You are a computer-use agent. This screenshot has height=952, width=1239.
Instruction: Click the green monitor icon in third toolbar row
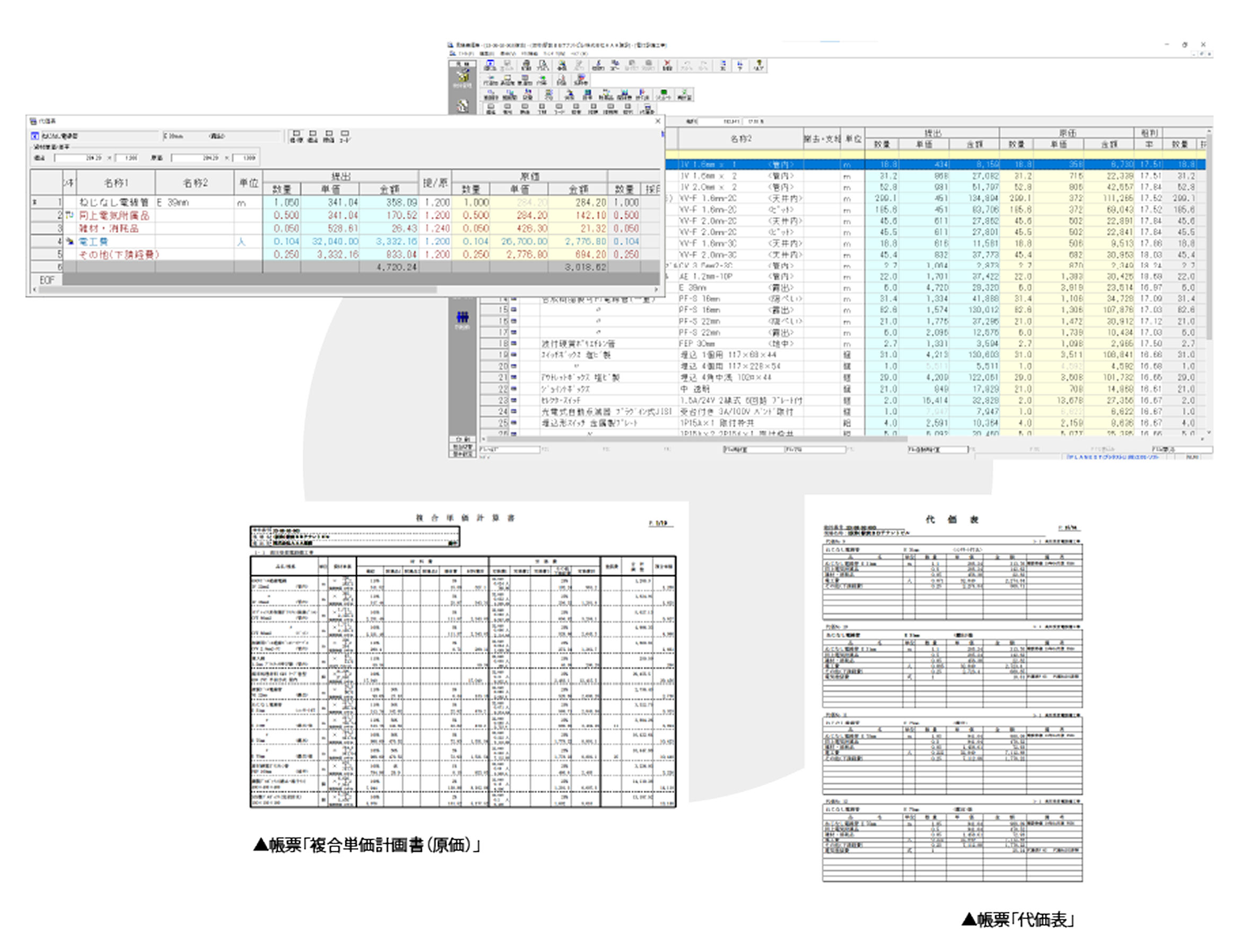pyautogui.click(x=664, y=93)
